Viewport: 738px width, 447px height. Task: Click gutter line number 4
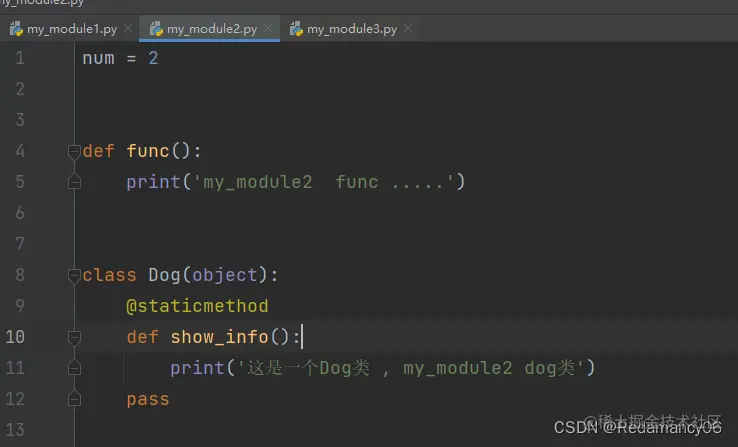click(x=20, y=151)
